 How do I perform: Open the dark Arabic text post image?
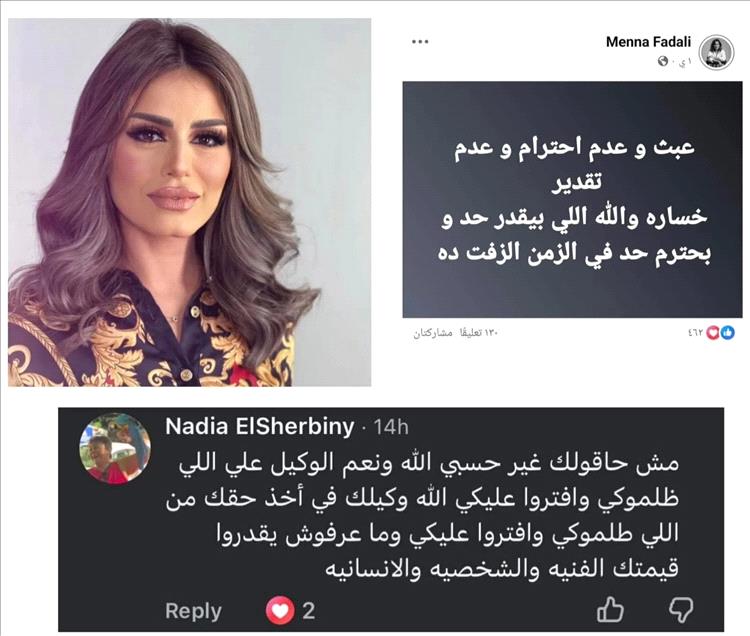(x=572, y=199)
